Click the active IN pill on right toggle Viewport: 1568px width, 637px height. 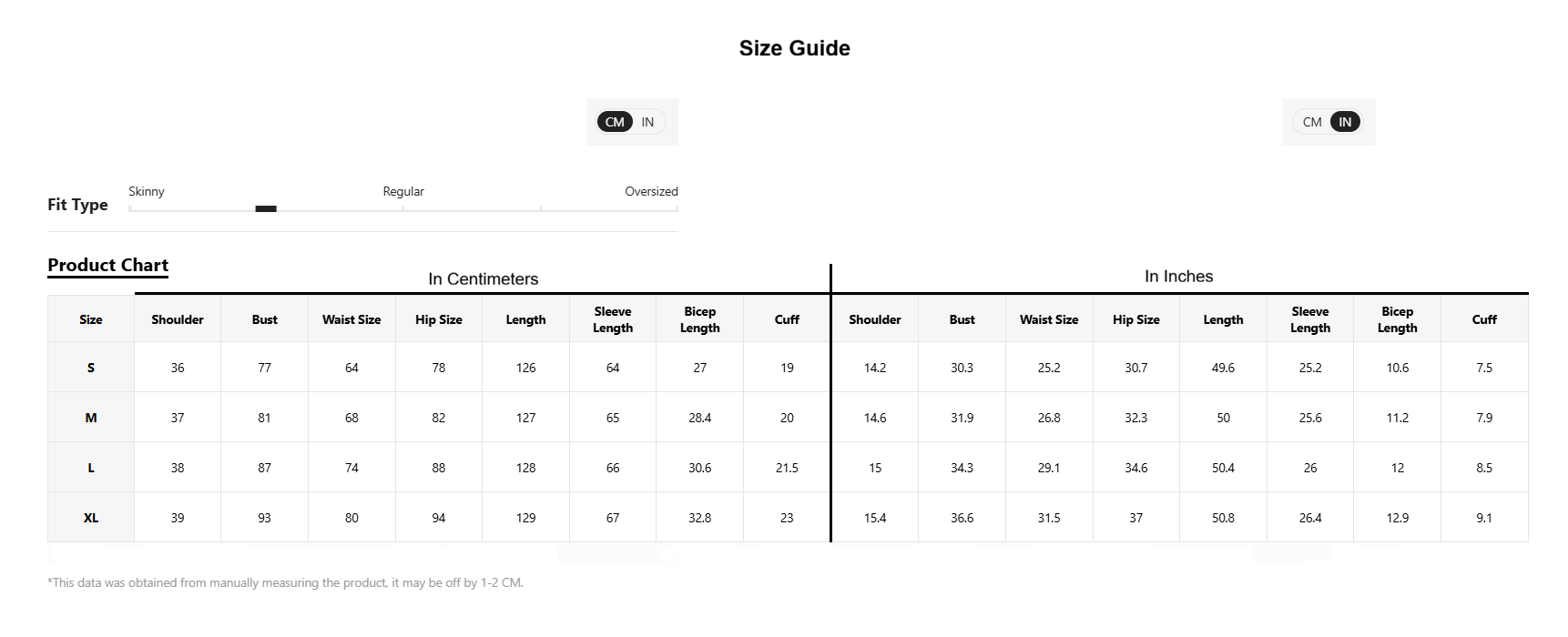pyautogui.click(x=1345, y=122)
